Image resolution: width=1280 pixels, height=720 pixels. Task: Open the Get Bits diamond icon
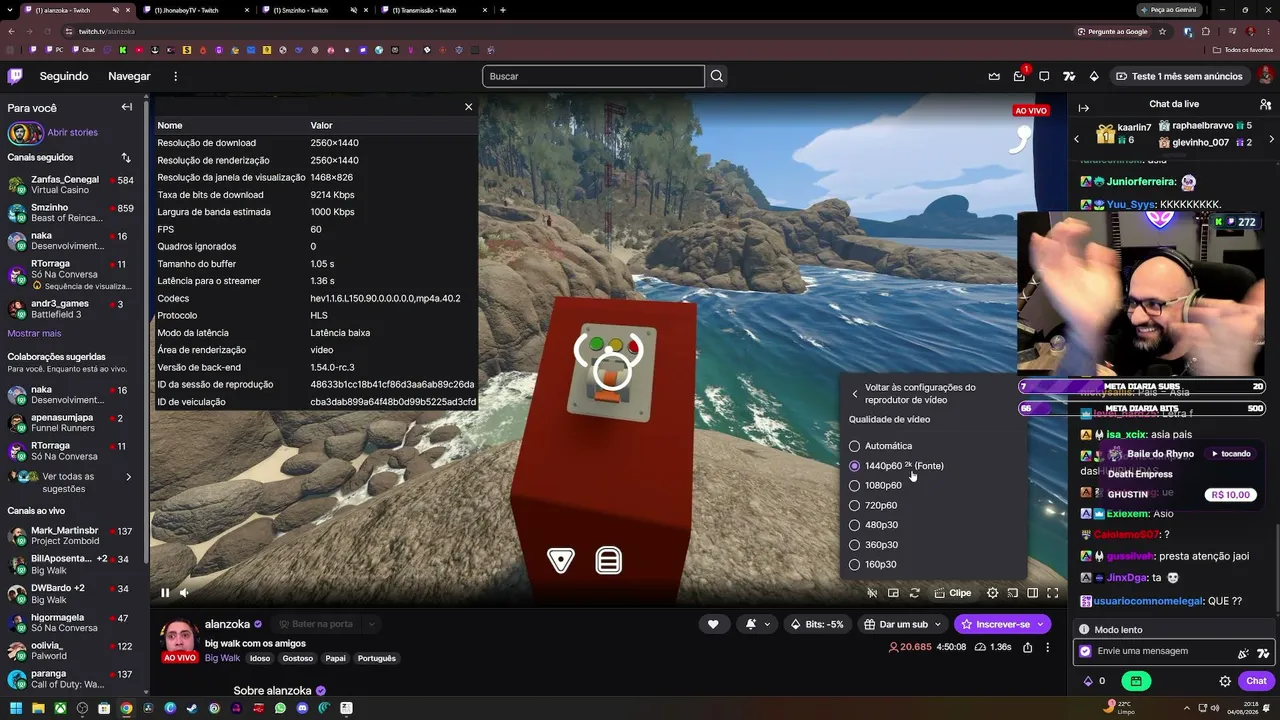tap(1094, 76)
